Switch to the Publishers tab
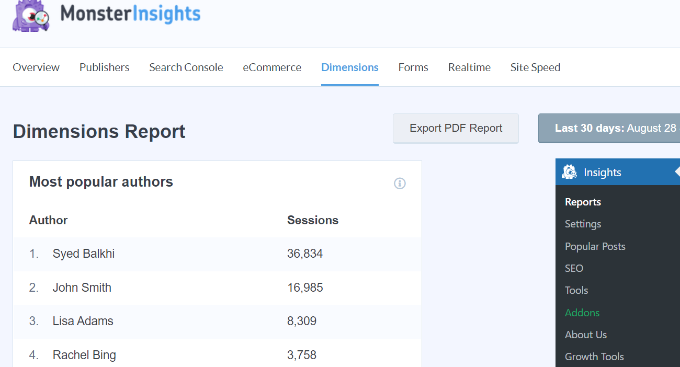This screenshot has width=680, height=367. tap(104, 67)
